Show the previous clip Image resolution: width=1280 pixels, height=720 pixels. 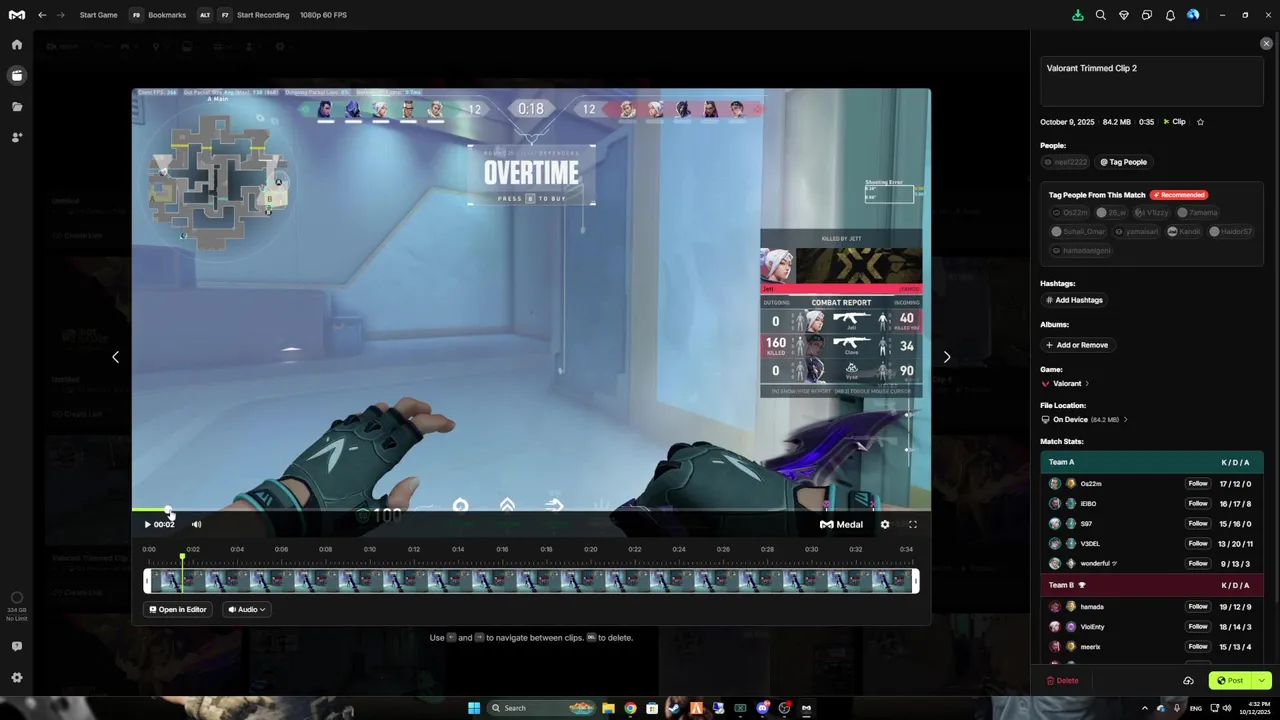pyautogui.click(x=115, y=357)
